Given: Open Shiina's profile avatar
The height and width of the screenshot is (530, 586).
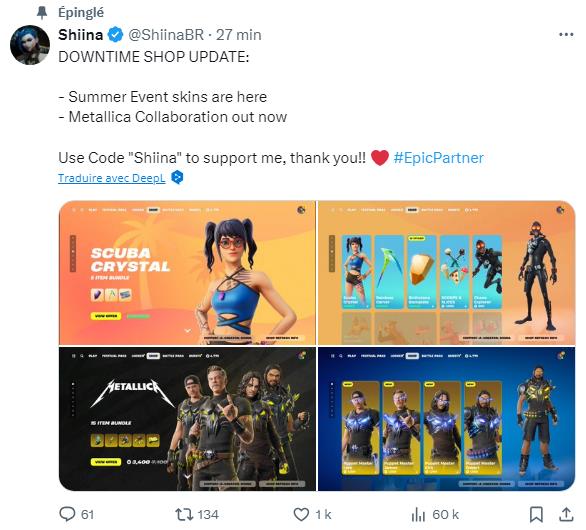Looking at the screenshot, I should (x=30, y=45).
